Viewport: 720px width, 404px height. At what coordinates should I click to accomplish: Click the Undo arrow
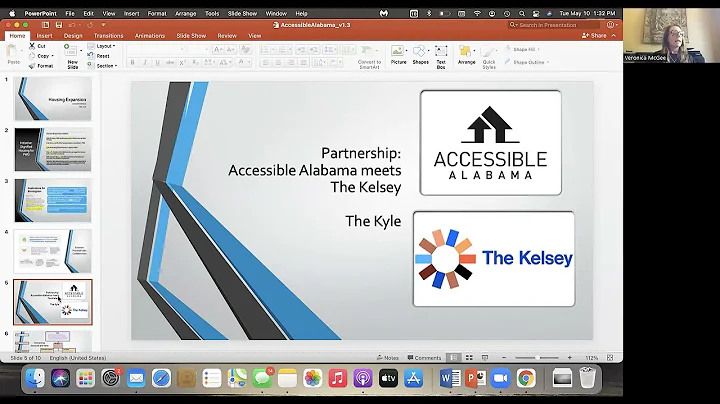72,25
